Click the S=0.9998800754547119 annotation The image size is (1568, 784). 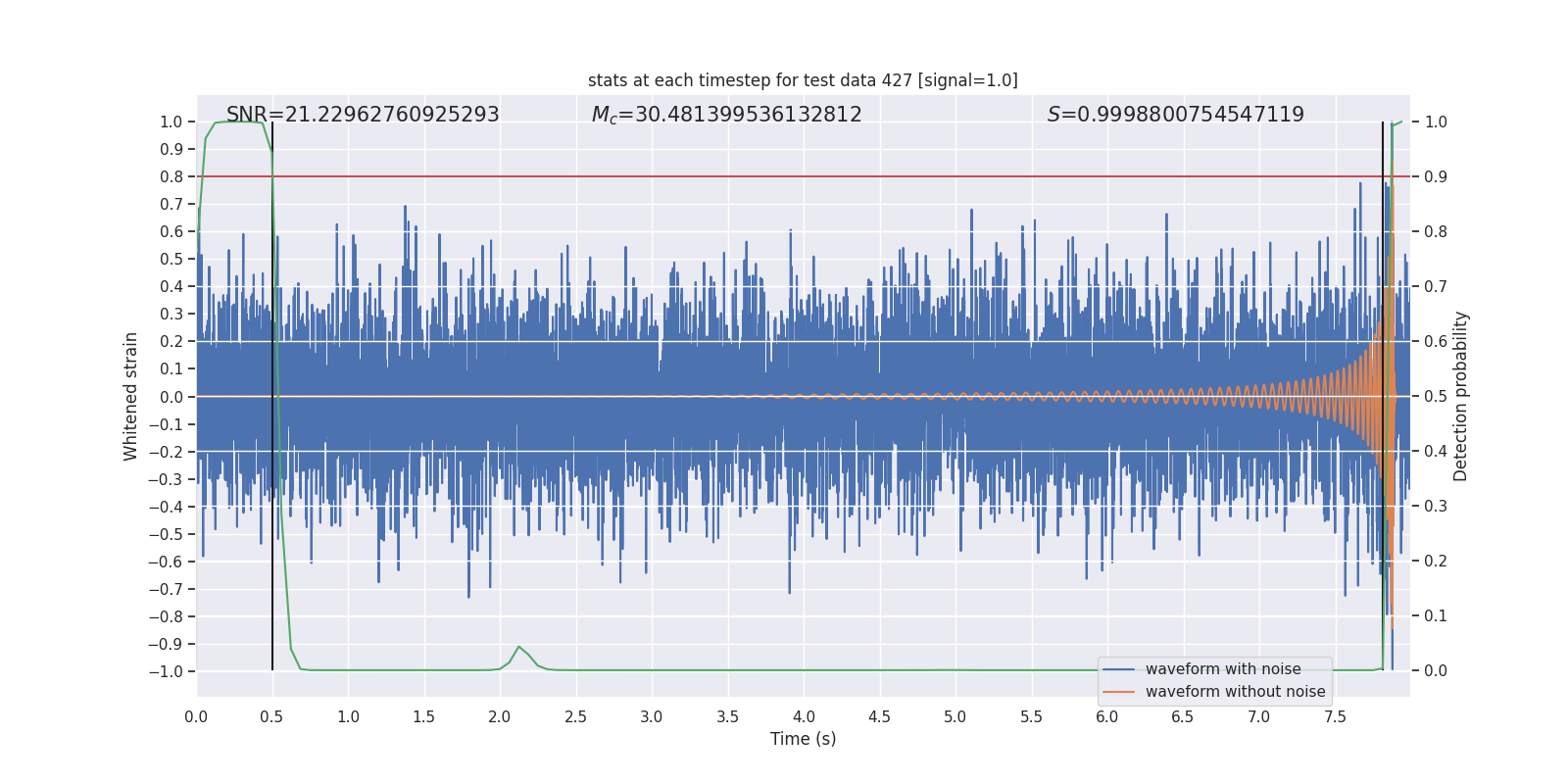1175,115
